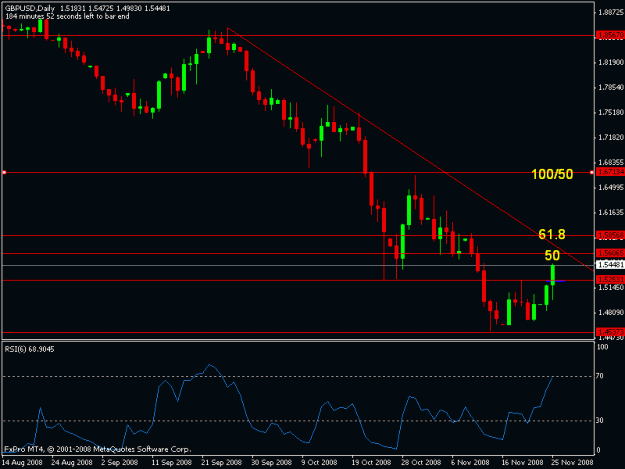Click the red 1.67134 price tag
Viewport: 625px width, 469px height.
click(610, 172)
